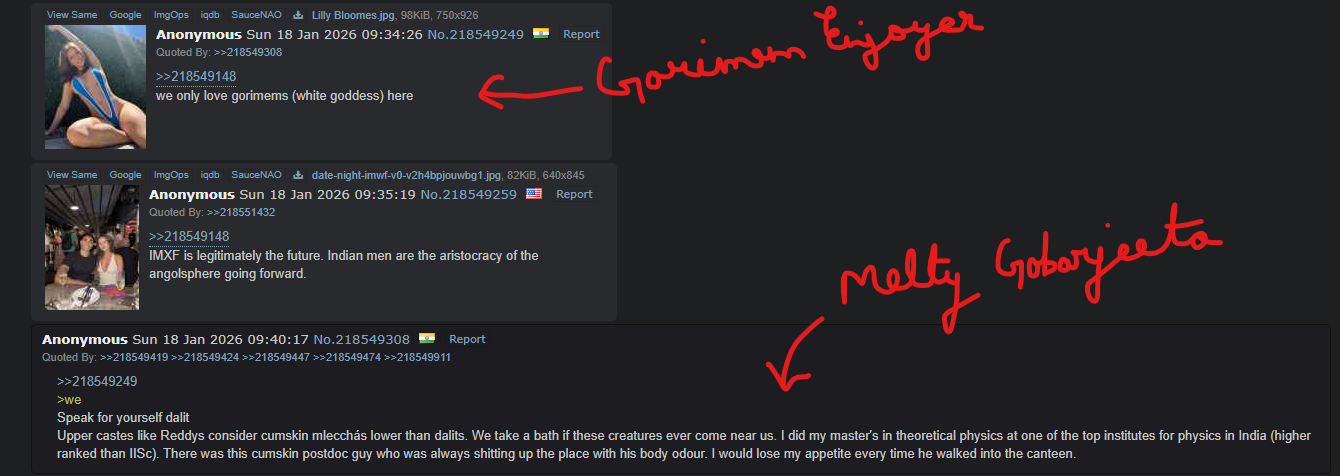Click ImgOps link on second post
This screenshot has width=1340, height=476.
click(171, 175)
